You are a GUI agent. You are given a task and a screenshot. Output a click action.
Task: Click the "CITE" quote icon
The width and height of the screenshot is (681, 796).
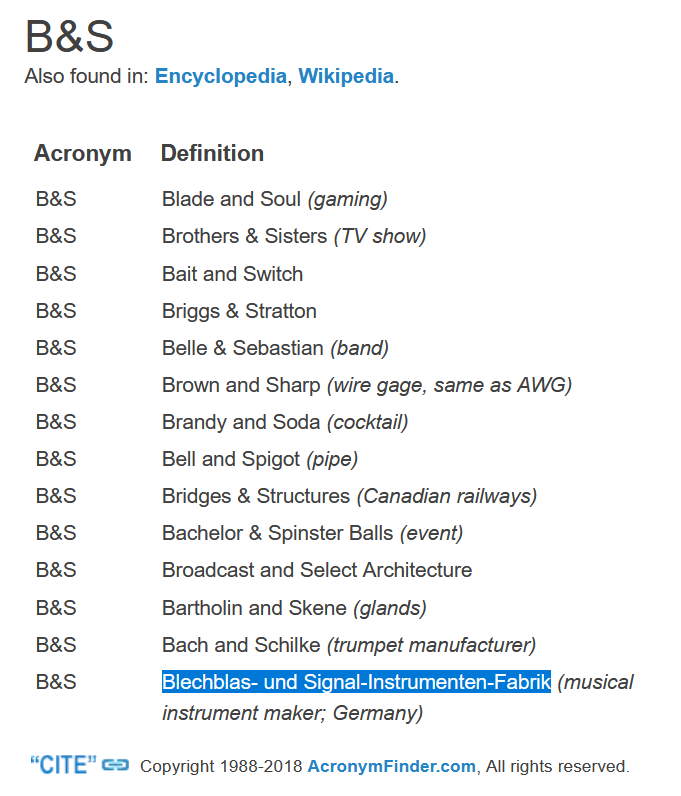(63, 765)
